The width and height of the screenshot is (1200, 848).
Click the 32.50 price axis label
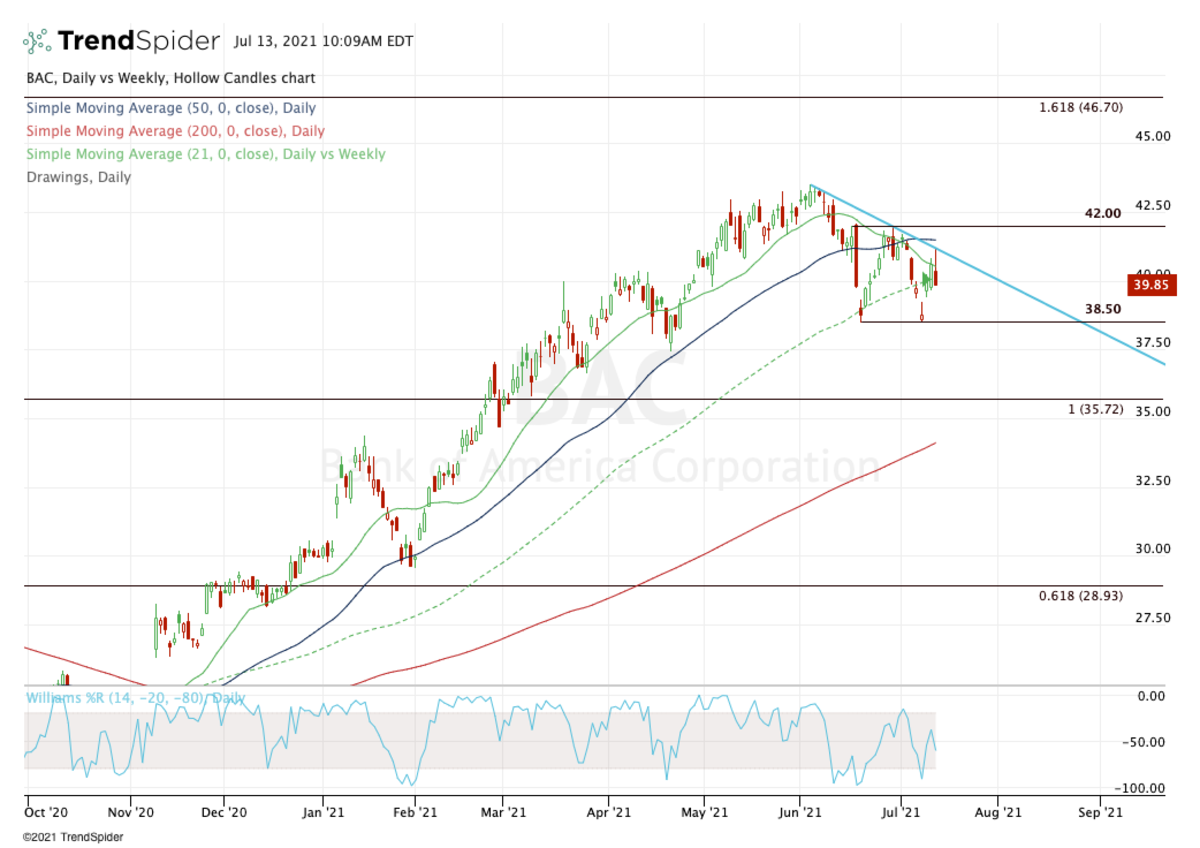[1151, 480]
